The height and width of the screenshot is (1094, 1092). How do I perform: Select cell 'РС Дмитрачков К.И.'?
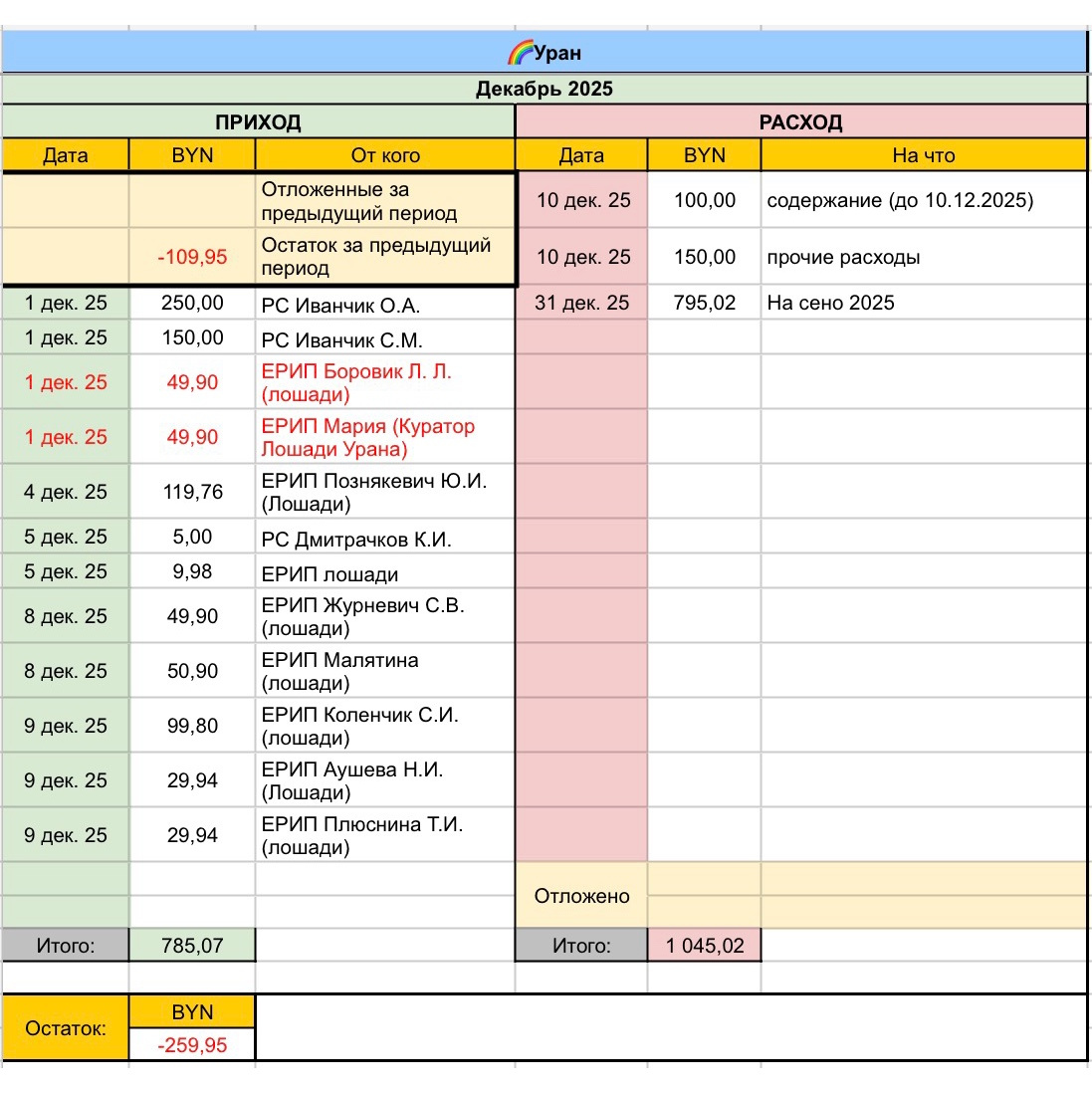tap(385, 538)
